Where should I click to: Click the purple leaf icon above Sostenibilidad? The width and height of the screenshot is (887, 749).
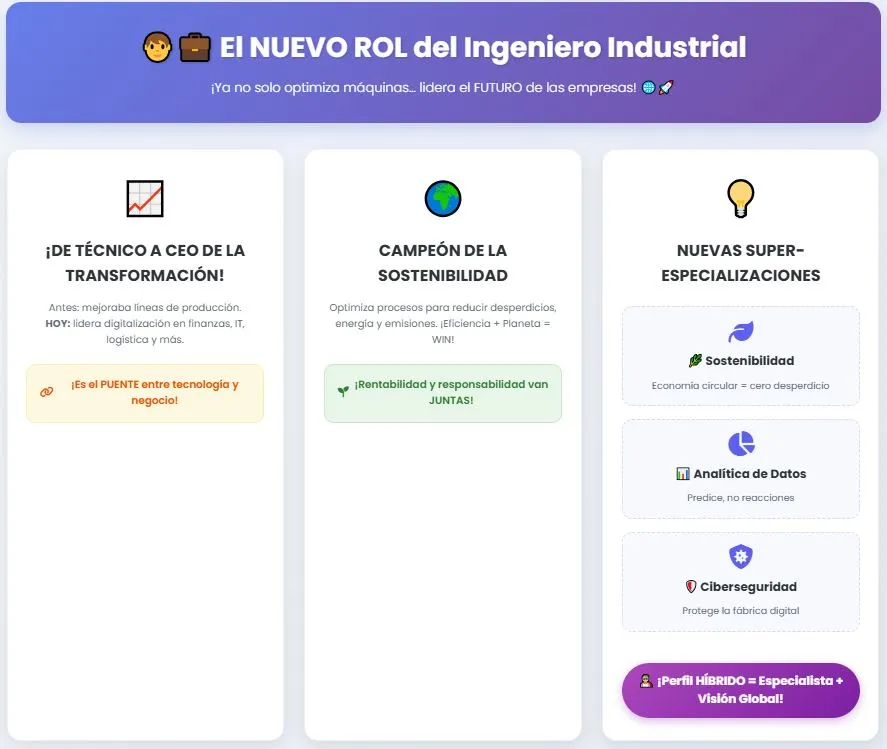coord(740,332)
